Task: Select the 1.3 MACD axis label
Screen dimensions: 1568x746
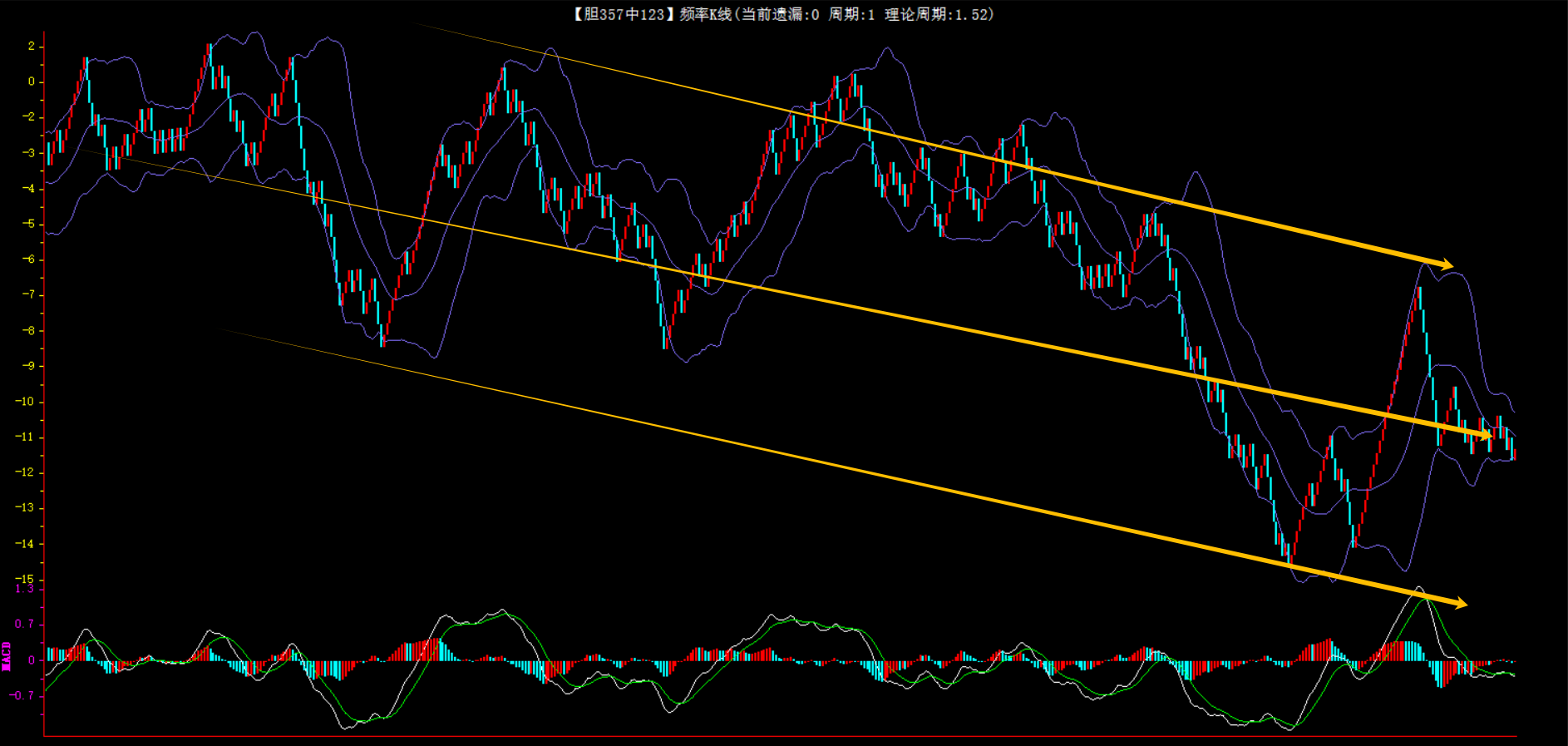Action: point(25,589)
